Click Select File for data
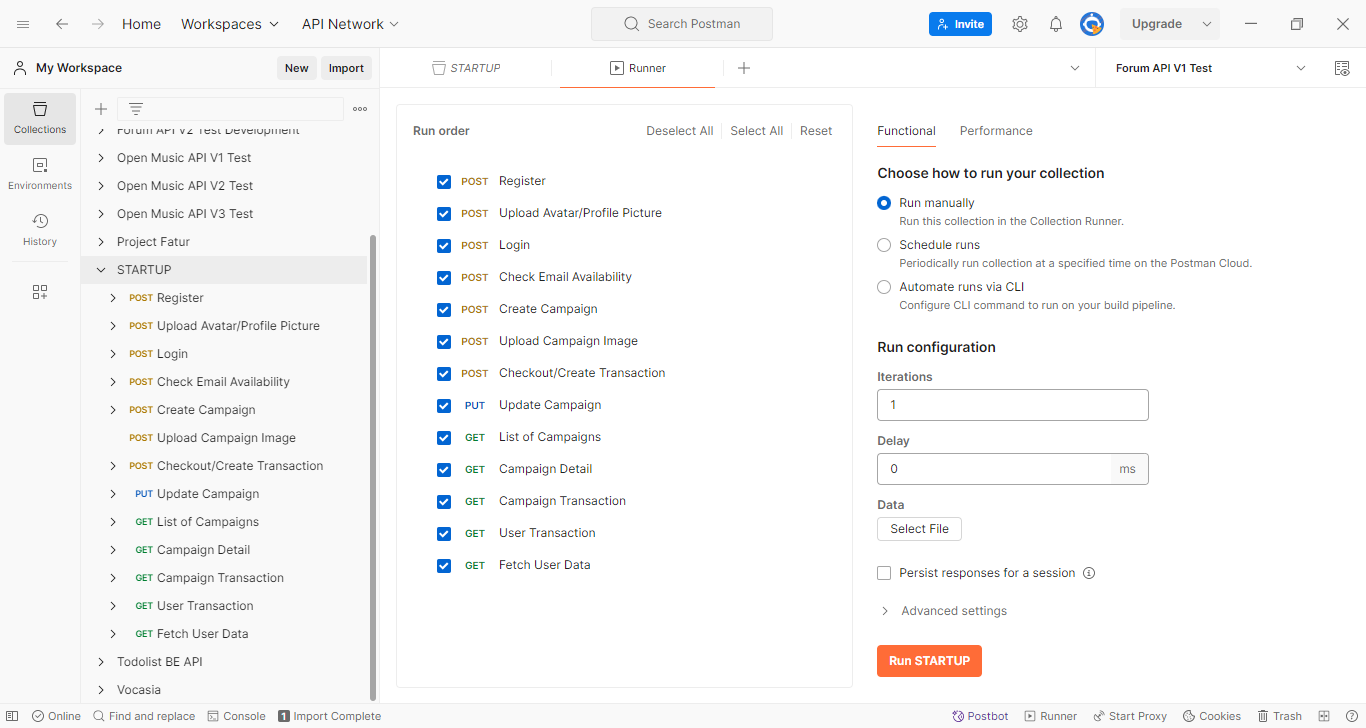Viewport: 1366px width, 728px height. point(919,529)
